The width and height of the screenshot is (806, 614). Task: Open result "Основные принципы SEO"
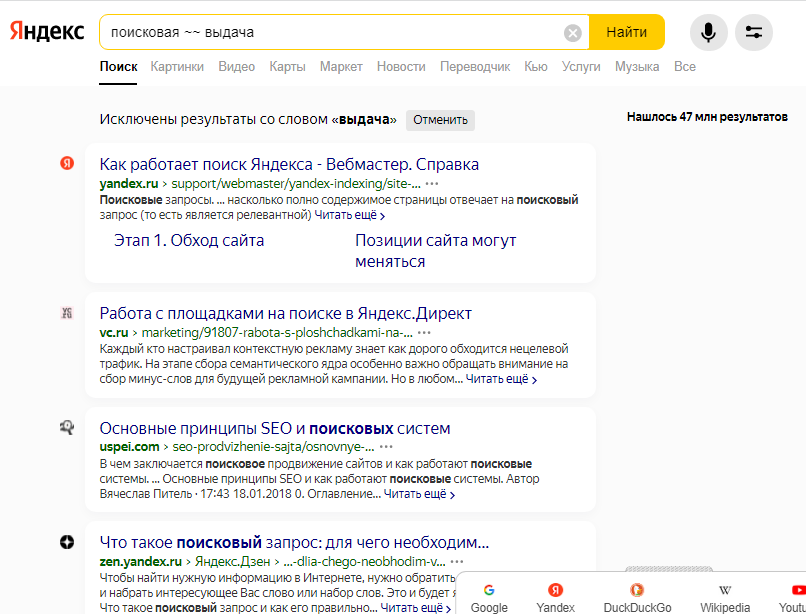(x=275, y=428)
